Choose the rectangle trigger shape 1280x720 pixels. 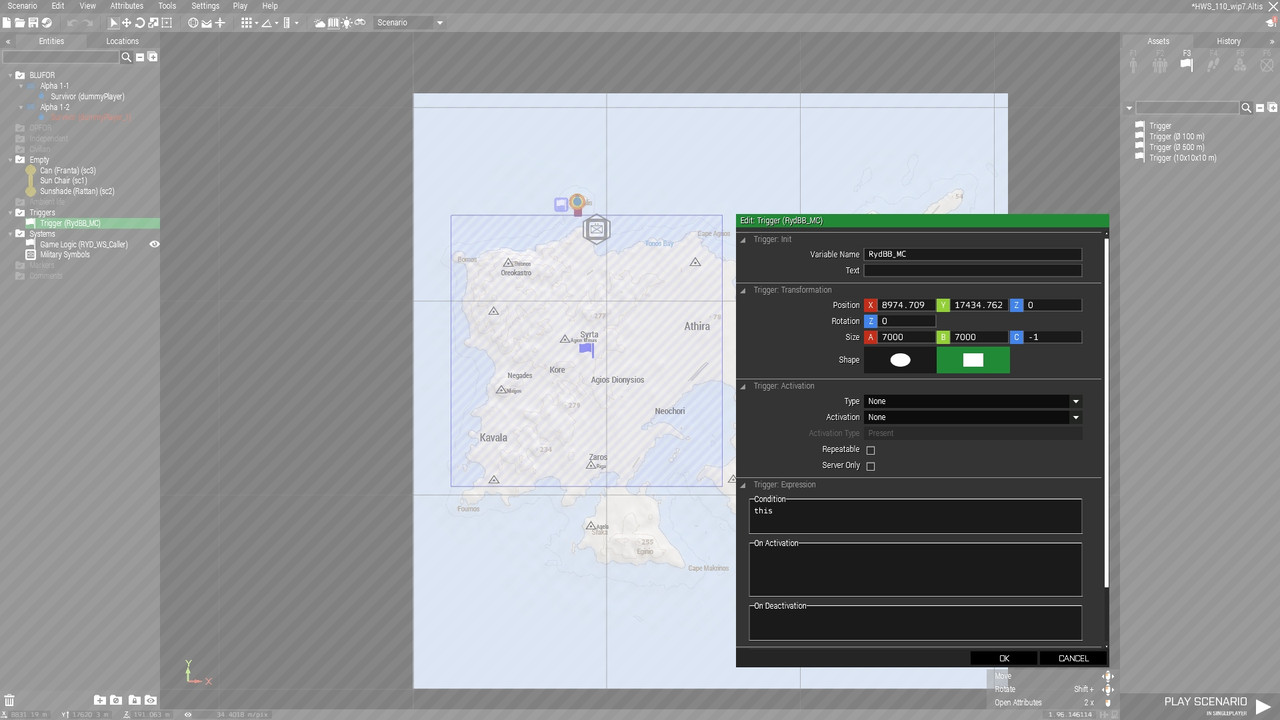point(973,360)
